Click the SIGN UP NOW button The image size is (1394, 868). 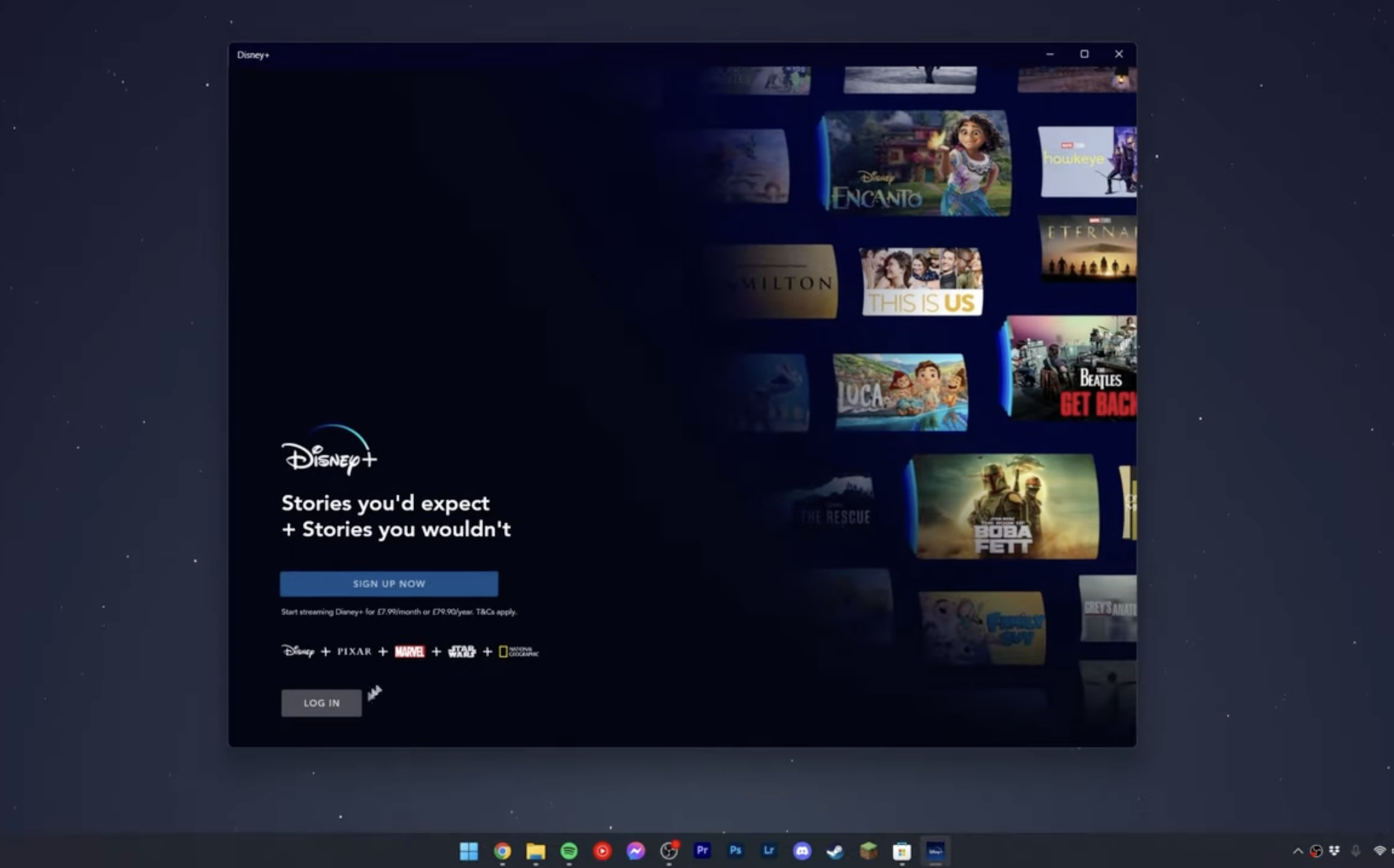click(389, 584)
